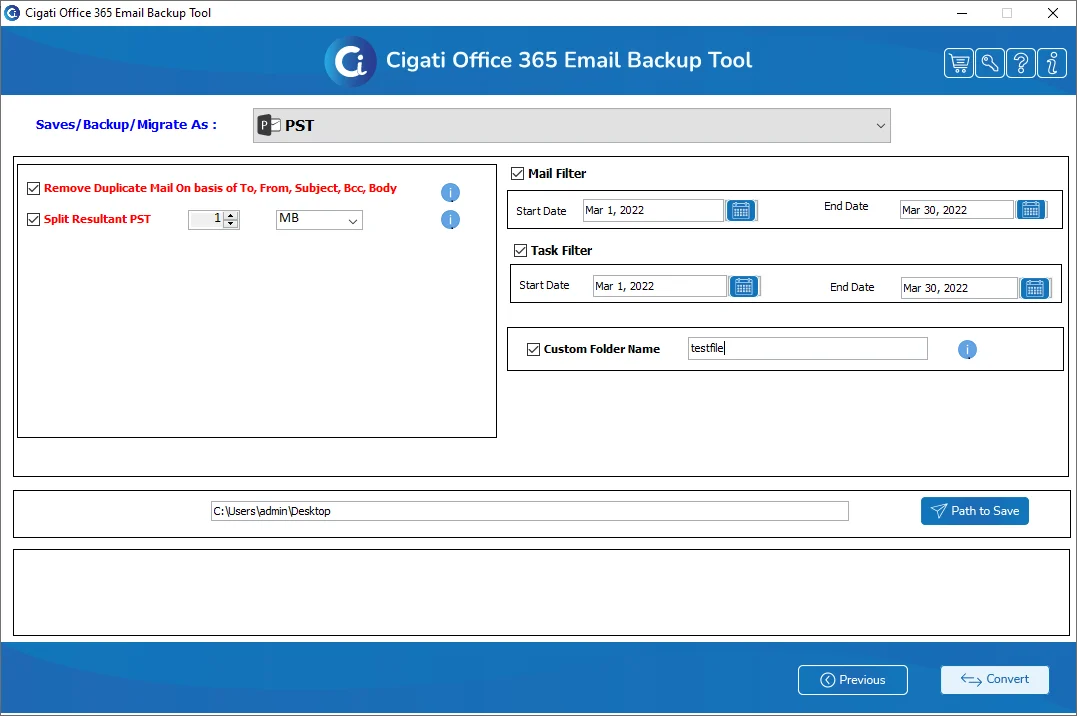The width and height of the screenshot is (1077, 716).
Task: Click the Cigati logo in the header
Action: (350, 61)
